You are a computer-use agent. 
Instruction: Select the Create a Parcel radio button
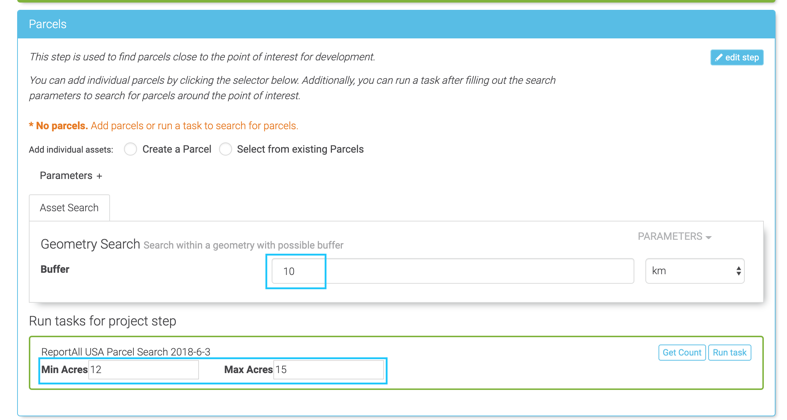coord(130,149)
